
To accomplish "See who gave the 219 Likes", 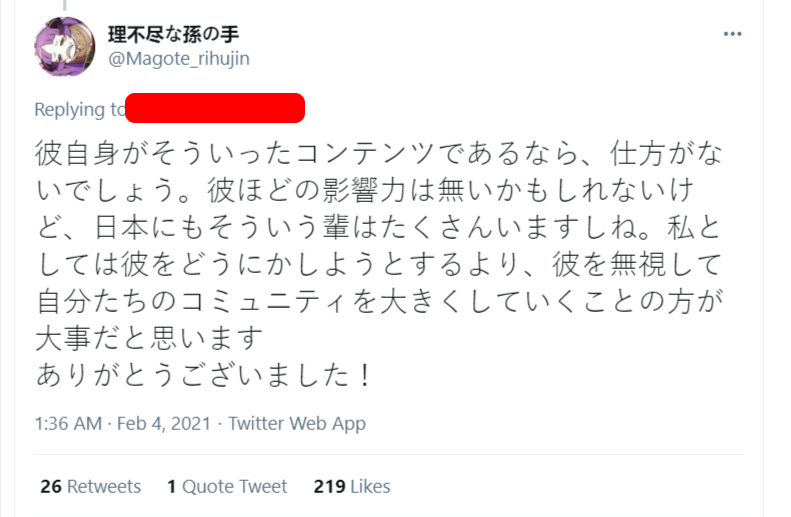I will click(351, 487).
